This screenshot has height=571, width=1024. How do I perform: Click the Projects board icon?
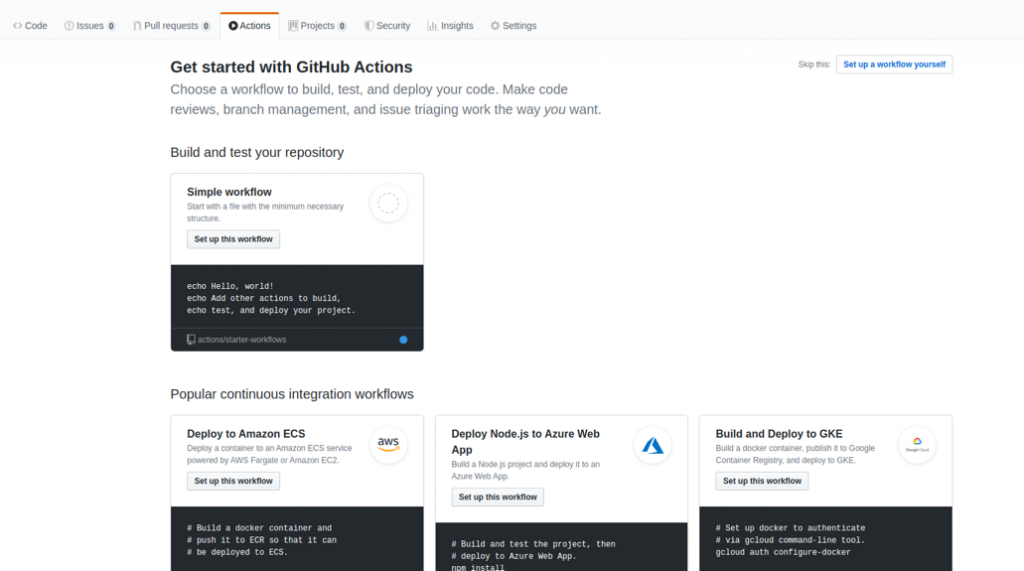[x=293, y=25]
